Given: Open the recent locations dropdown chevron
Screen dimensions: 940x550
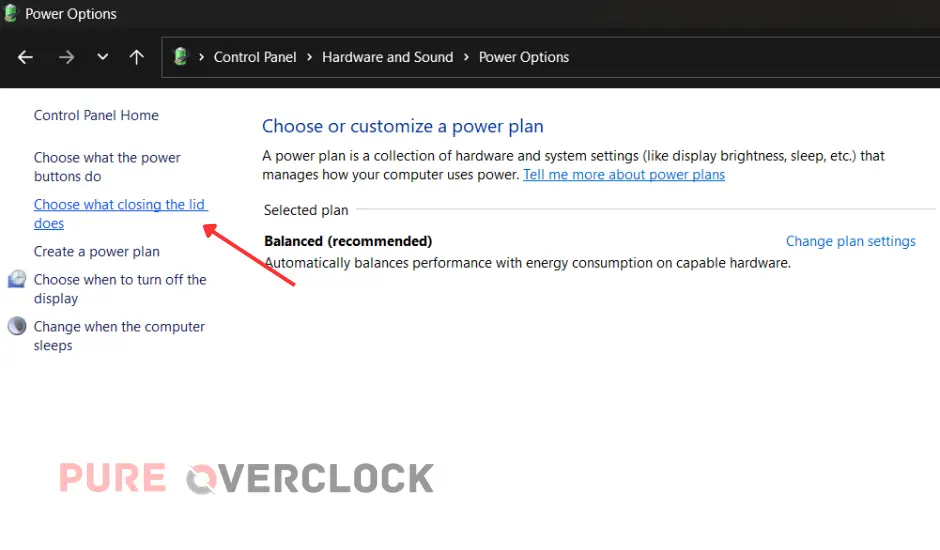Looking at the screenshot, I should click(x=102, y=57).
